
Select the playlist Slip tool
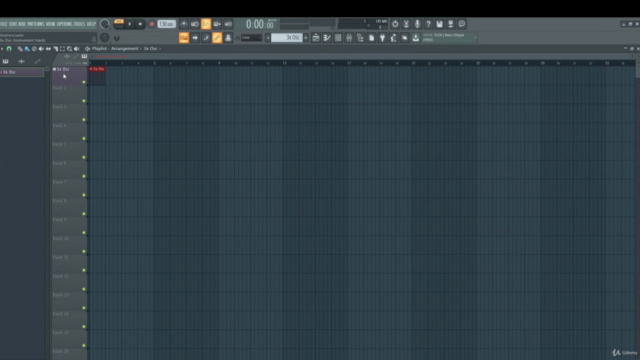(48, 49)
